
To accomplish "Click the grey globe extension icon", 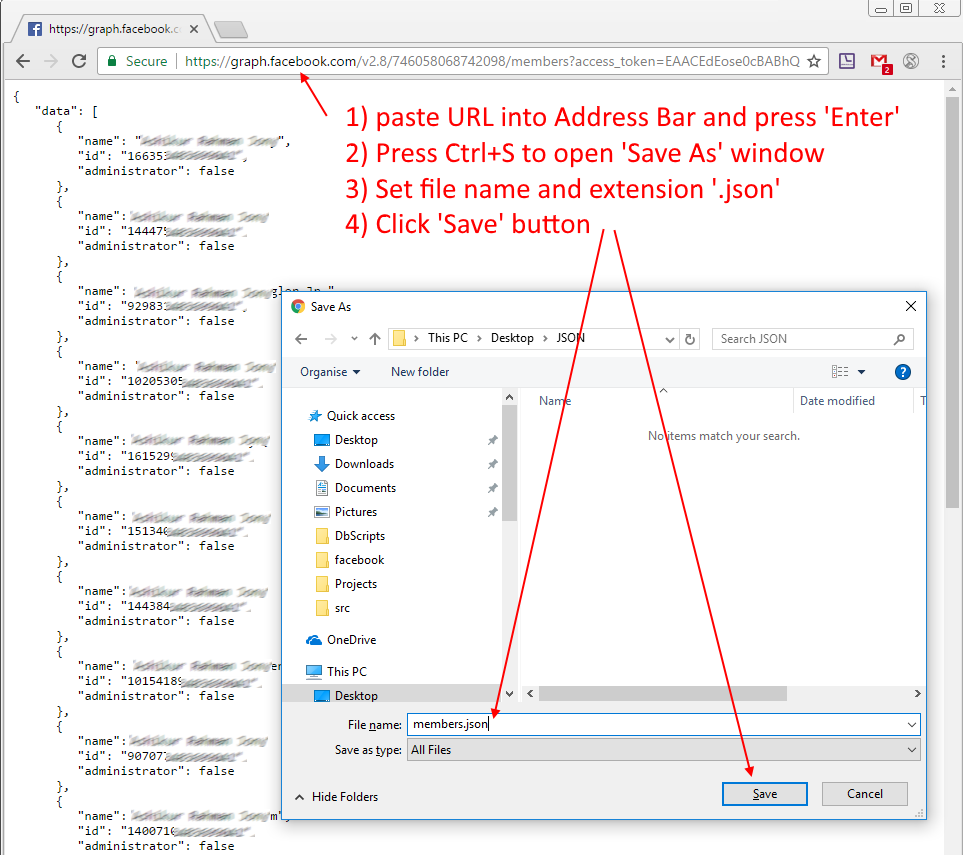I will 911,61.
